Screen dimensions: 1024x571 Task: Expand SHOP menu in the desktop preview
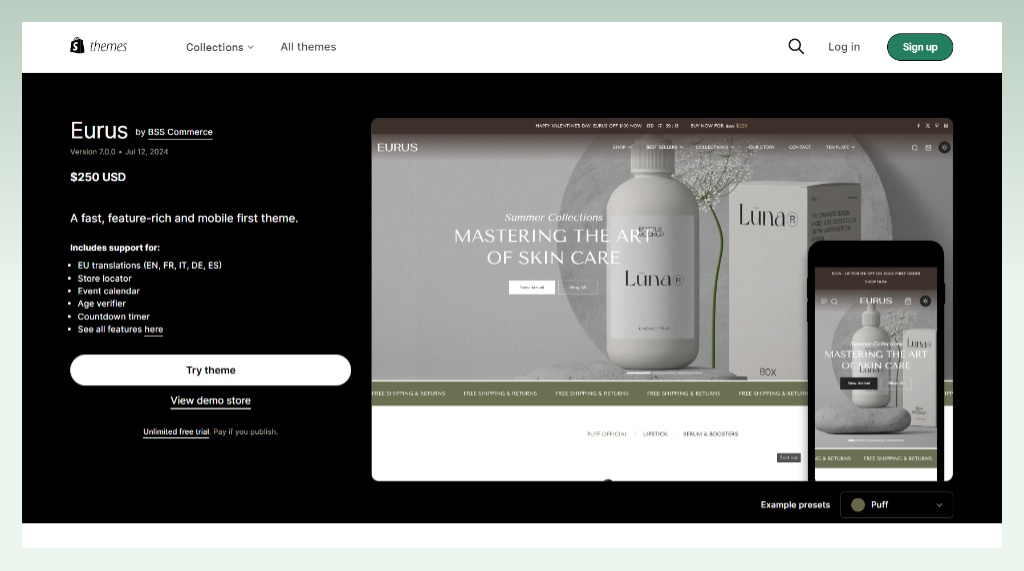(622, 147)
